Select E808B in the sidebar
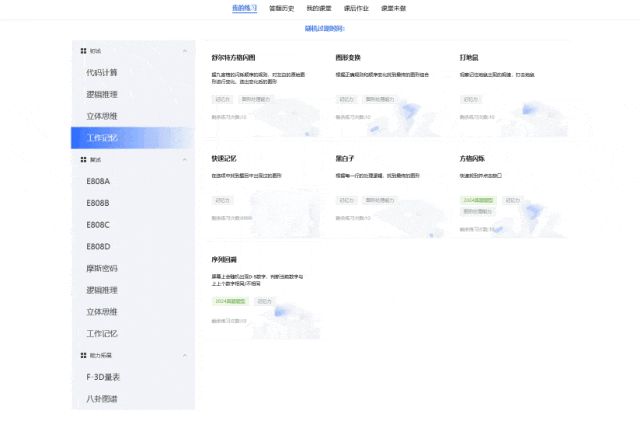Image resolution: width=640 pixels, height=421 pixels. pyautogui.click(x=98, y=203)
